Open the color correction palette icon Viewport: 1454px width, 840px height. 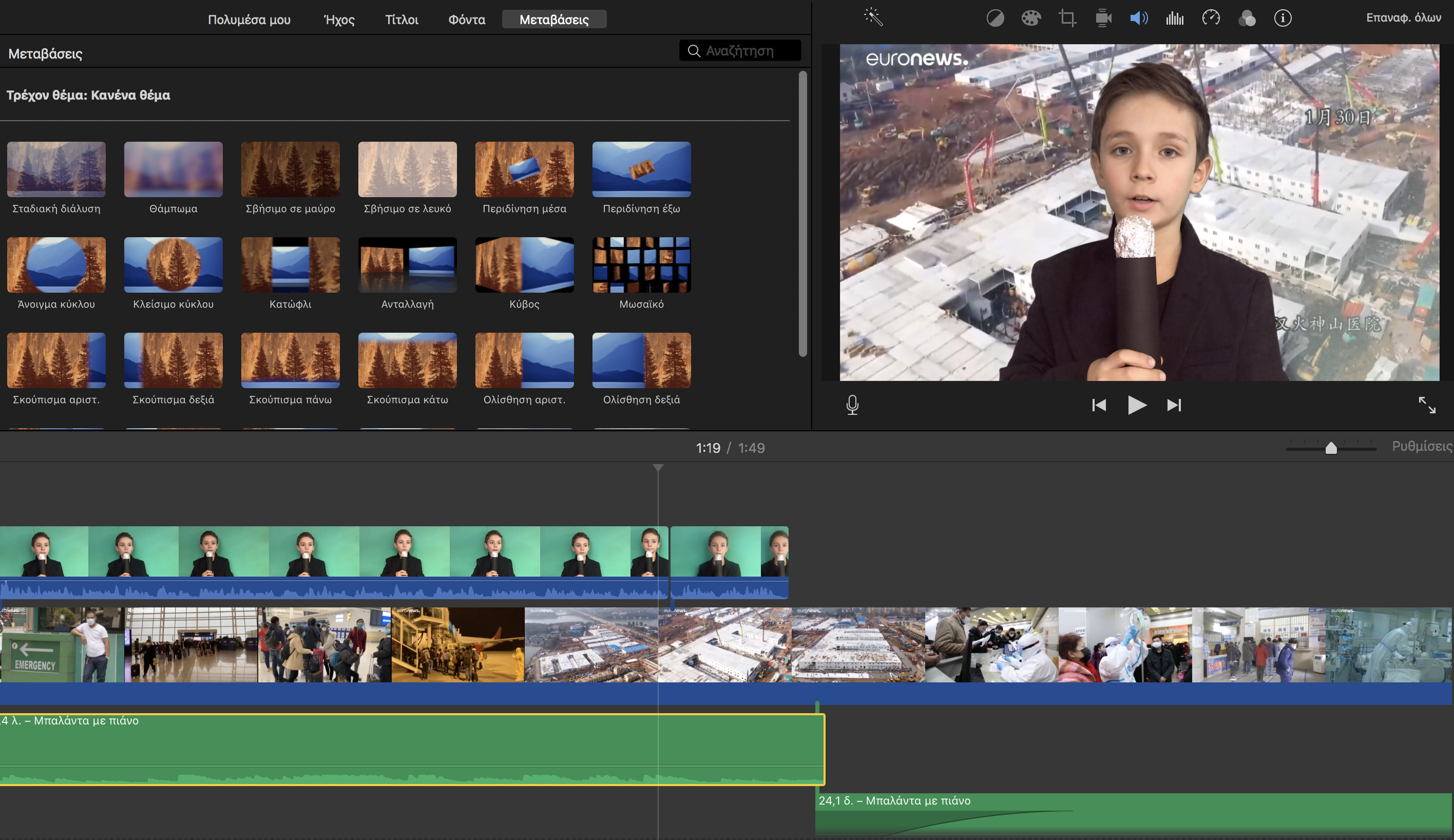(1030, 18)
